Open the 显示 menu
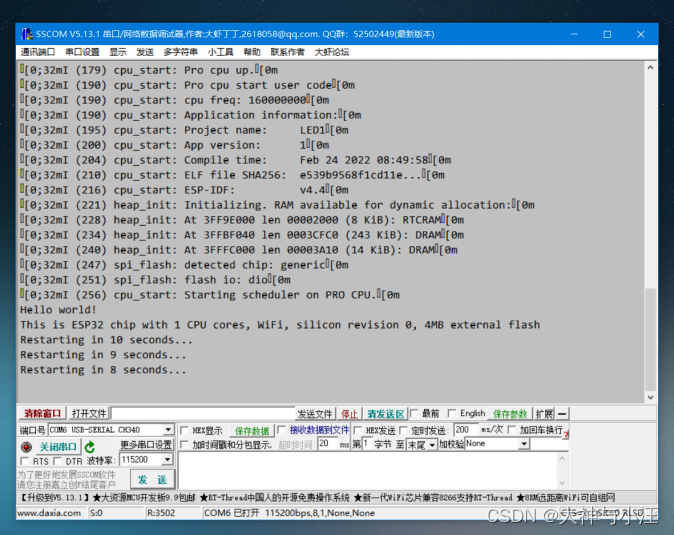674x535 pixels. tap(118, 52)
